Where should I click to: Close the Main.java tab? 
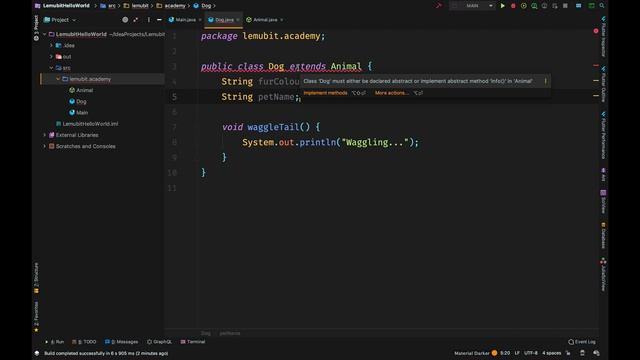pyautogui.click(x=200, y=20)
